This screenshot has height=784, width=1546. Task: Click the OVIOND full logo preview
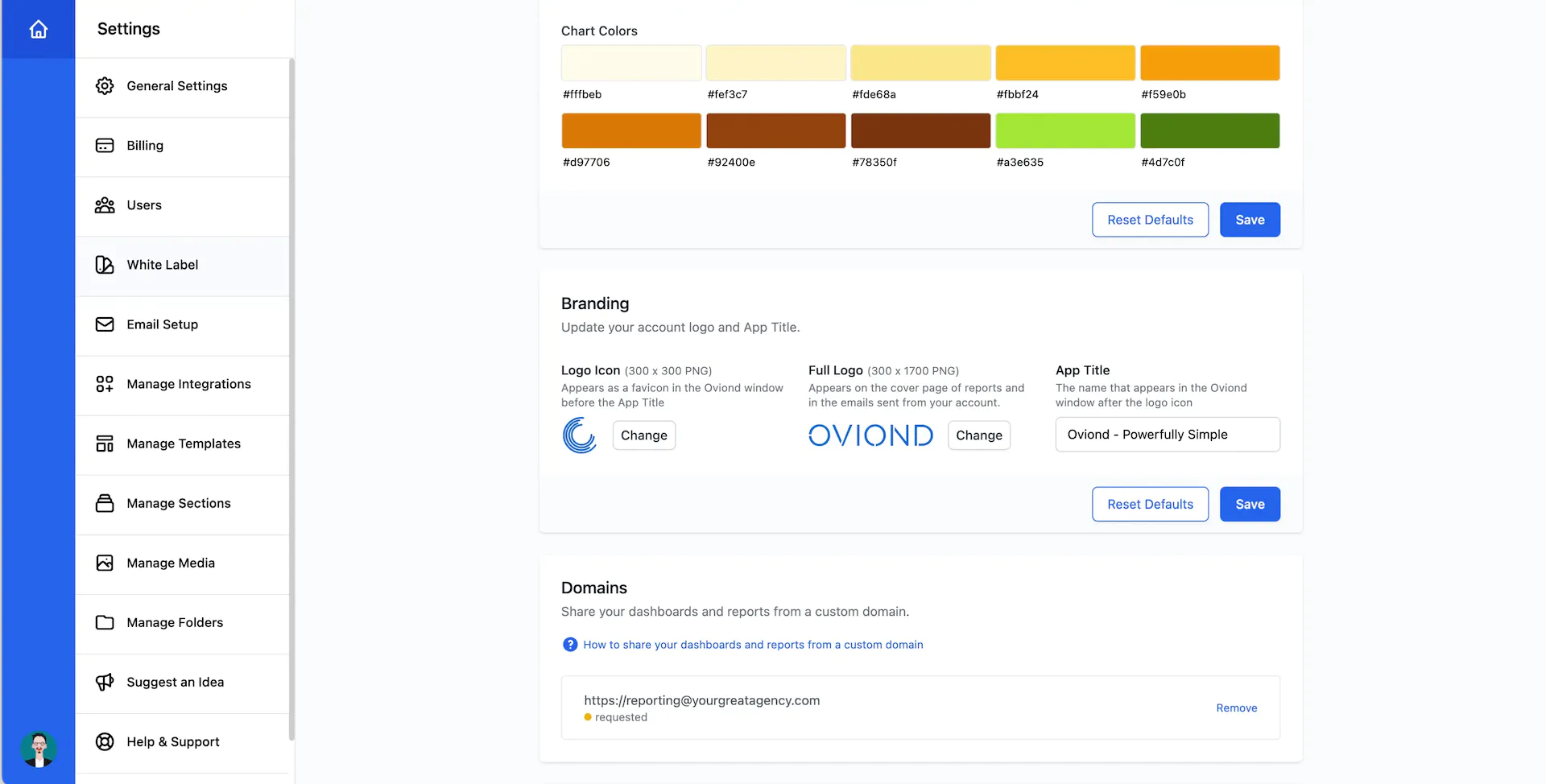(x=871, y=435)
